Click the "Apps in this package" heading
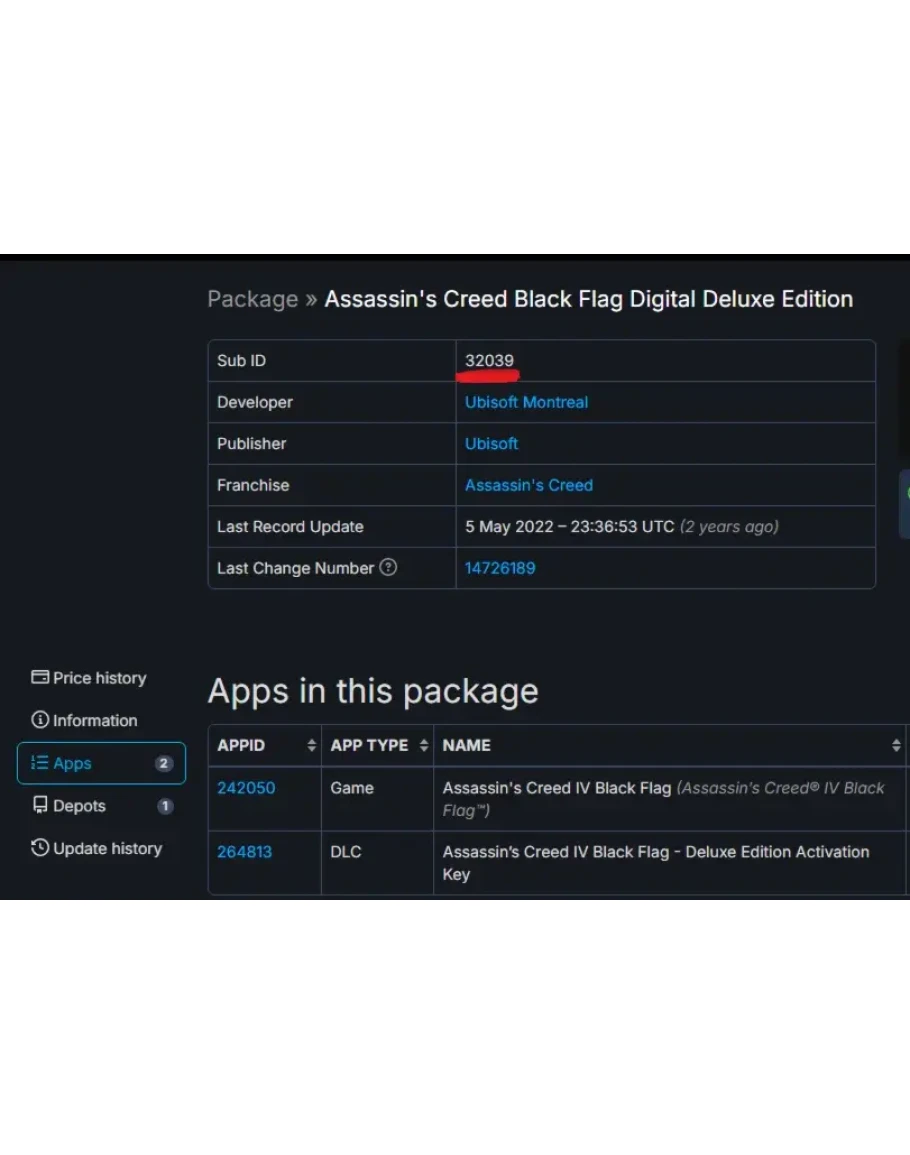The height and width of the screenshot is (1155, 910). point(373,691)
